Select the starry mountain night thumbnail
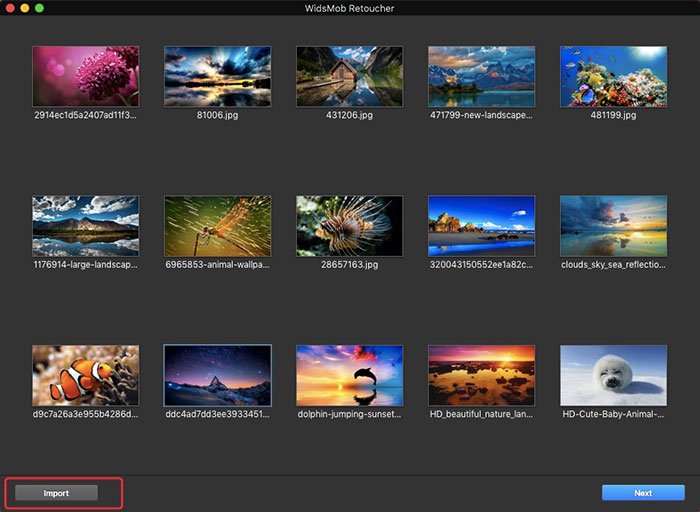 [217, 375]
